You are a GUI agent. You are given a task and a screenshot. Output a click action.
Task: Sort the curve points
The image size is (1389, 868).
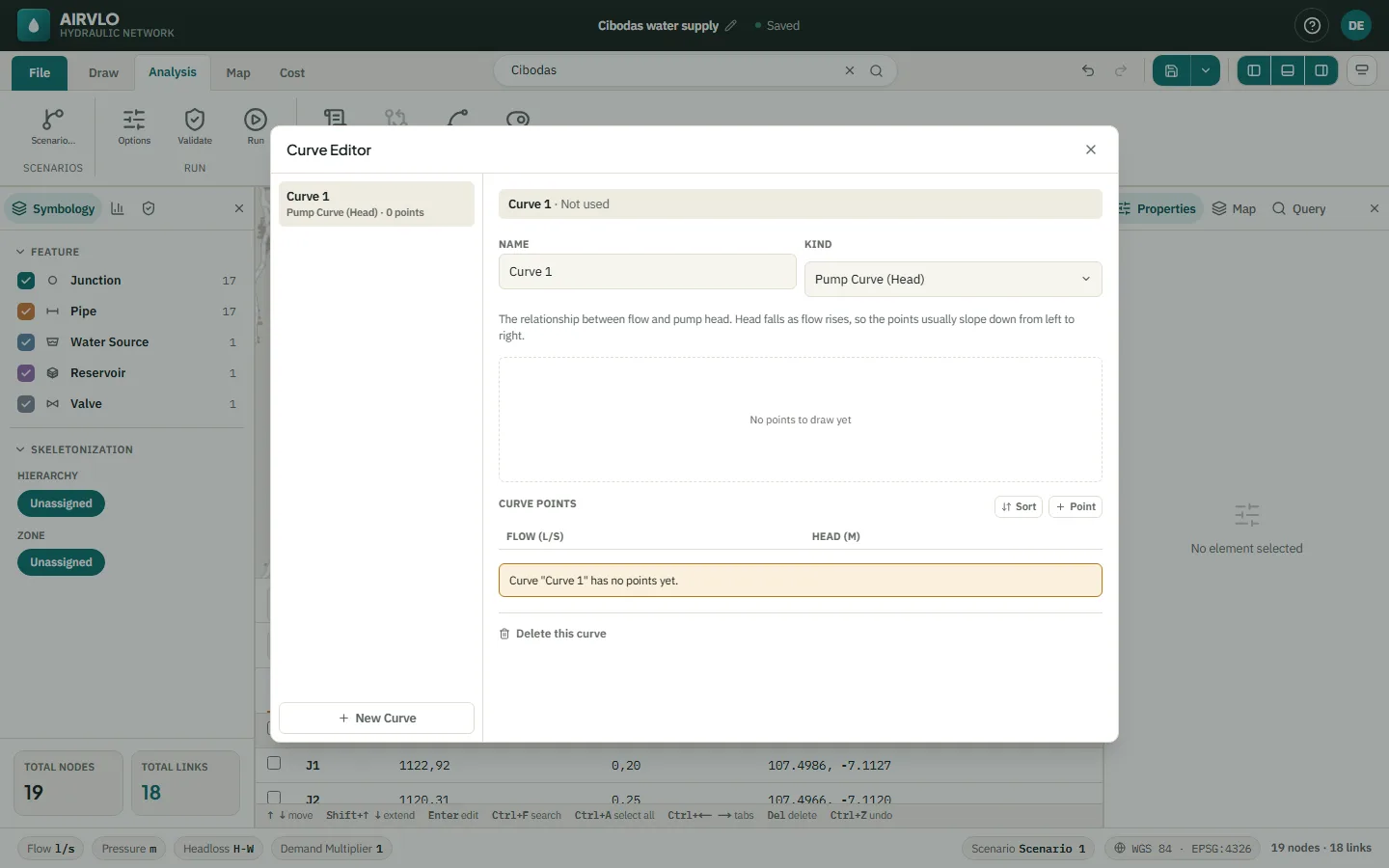pos(1019,506)
